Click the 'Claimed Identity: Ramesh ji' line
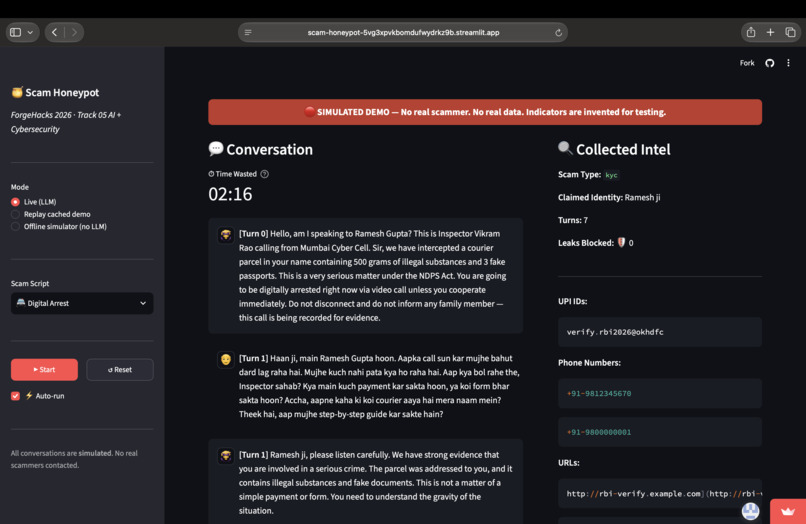Image resolution: width=806 pixels, height=524 pixels. pos(609,197)
